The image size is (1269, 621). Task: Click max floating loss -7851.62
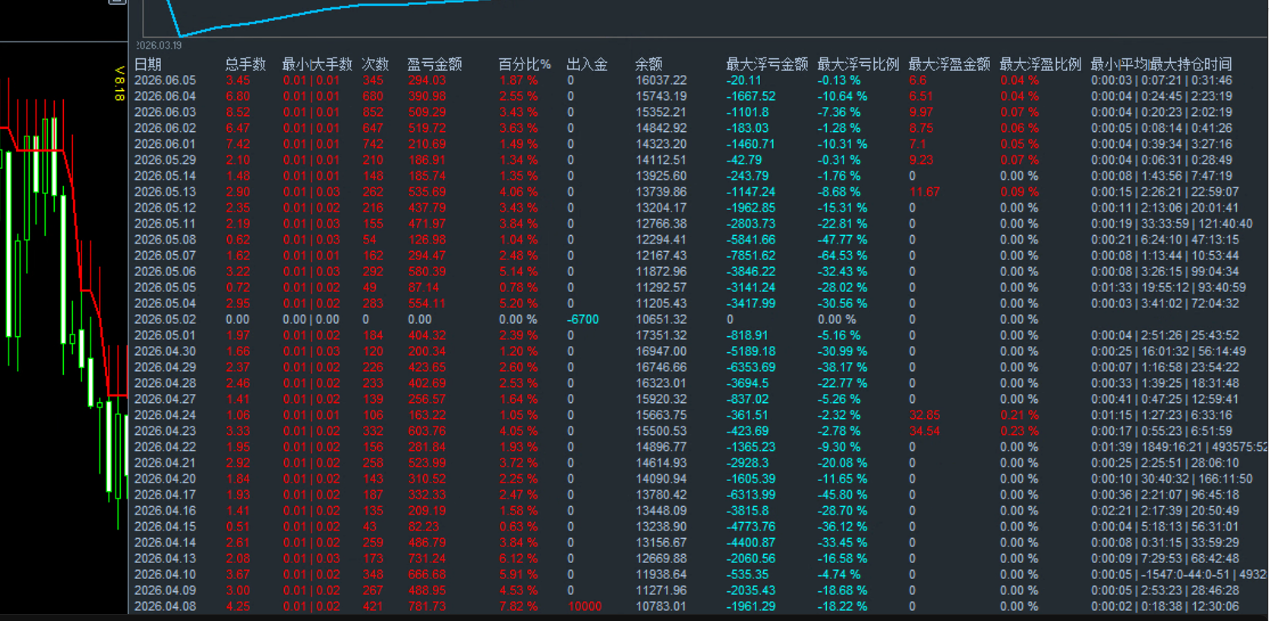(x=751, y=256)
